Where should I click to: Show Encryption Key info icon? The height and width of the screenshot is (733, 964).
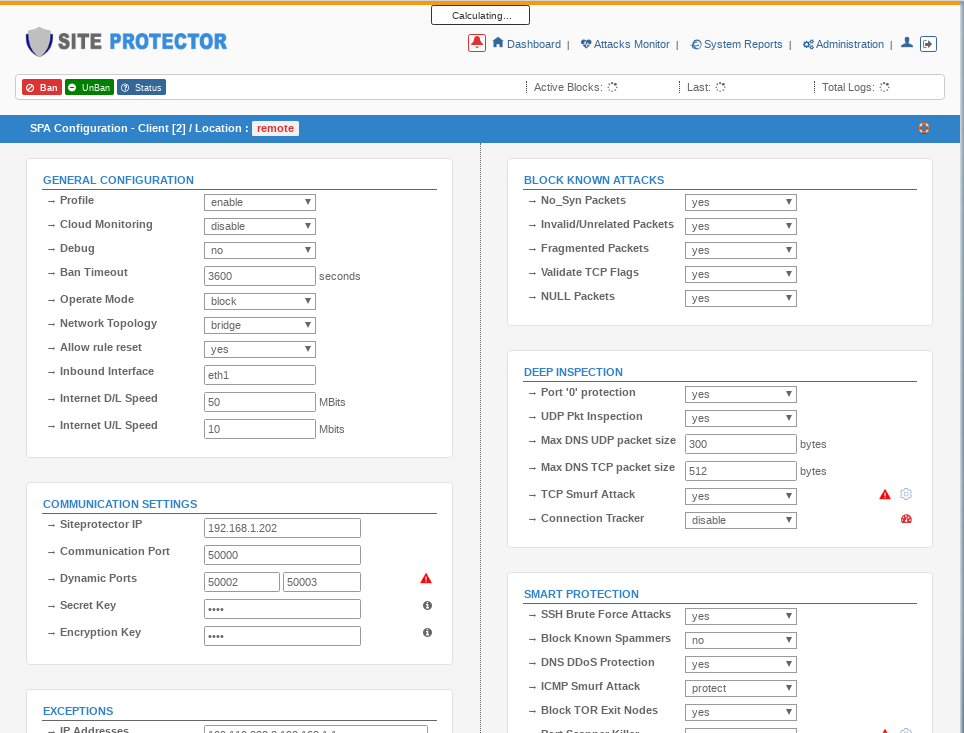tap(427, 633)
